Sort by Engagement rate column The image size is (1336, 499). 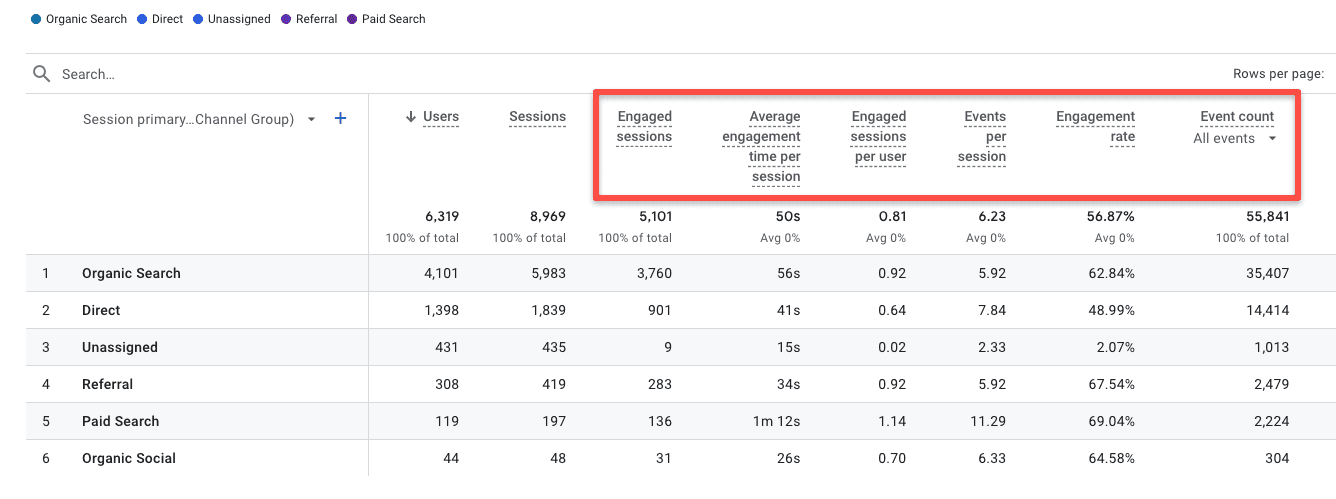1095,127
